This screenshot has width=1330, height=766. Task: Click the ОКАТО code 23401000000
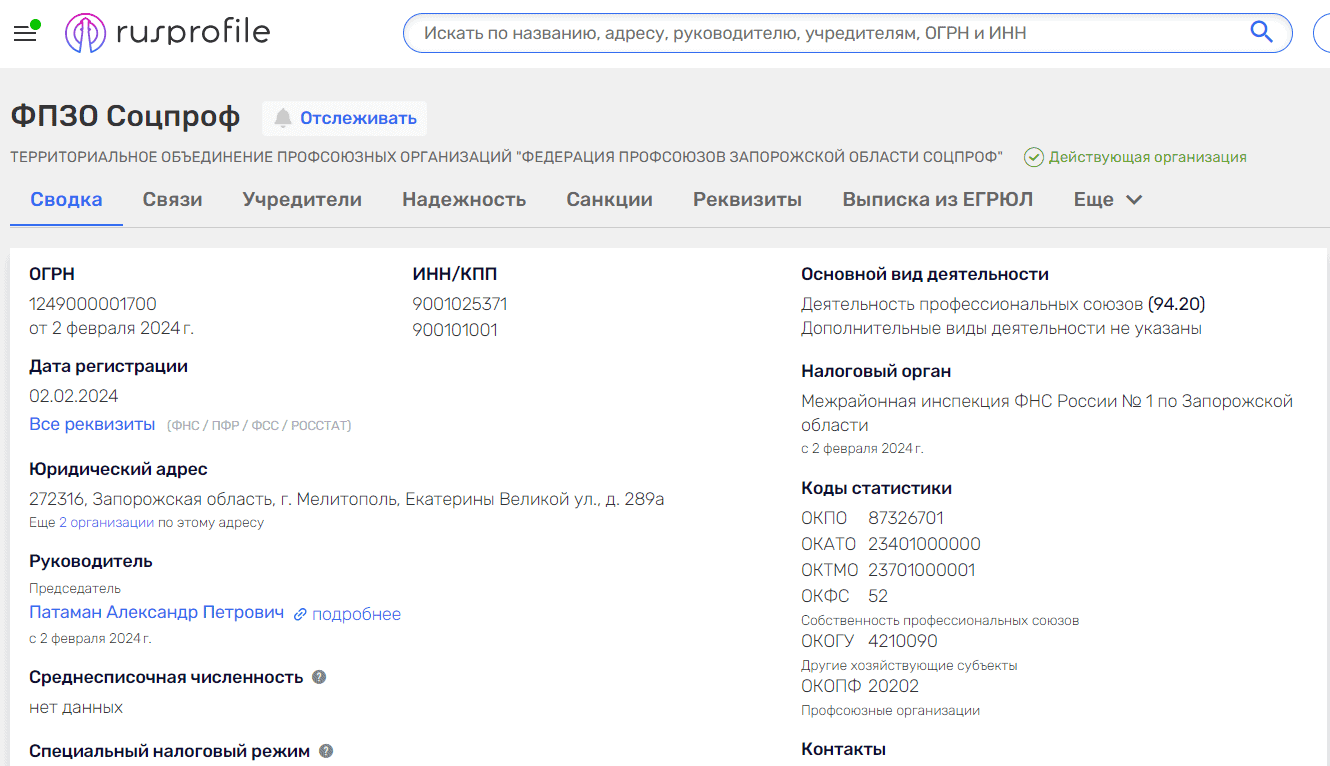(924, 544)
